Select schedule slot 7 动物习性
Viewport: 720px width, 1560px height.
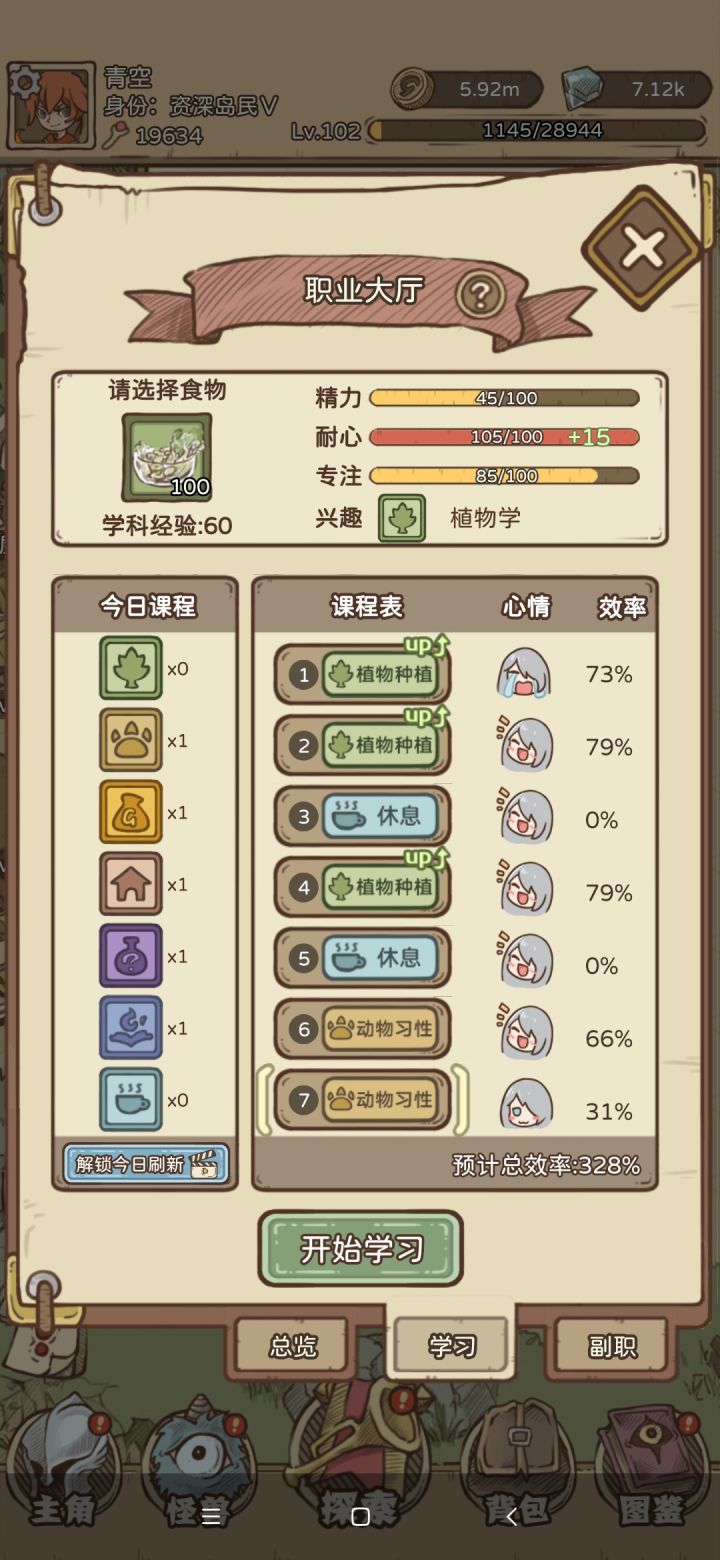(x=362, y=1100)
